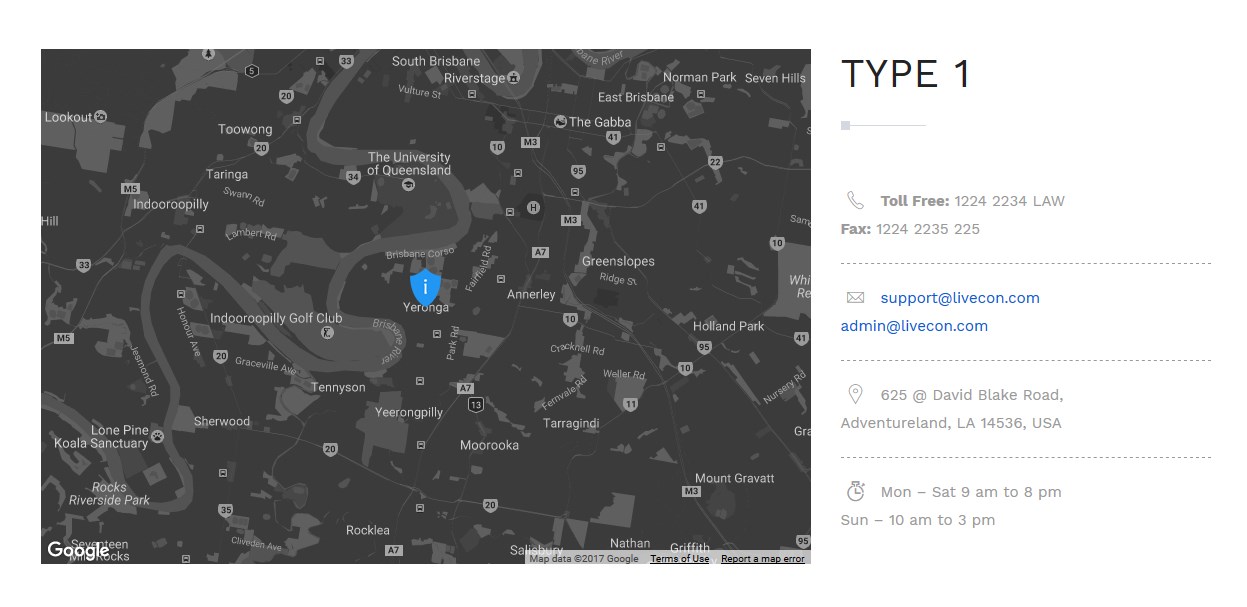Image resolution: width=1247 pixels, height=607 pixels.
Task: Click the clock icon beside opening hours
Action: 855,491
